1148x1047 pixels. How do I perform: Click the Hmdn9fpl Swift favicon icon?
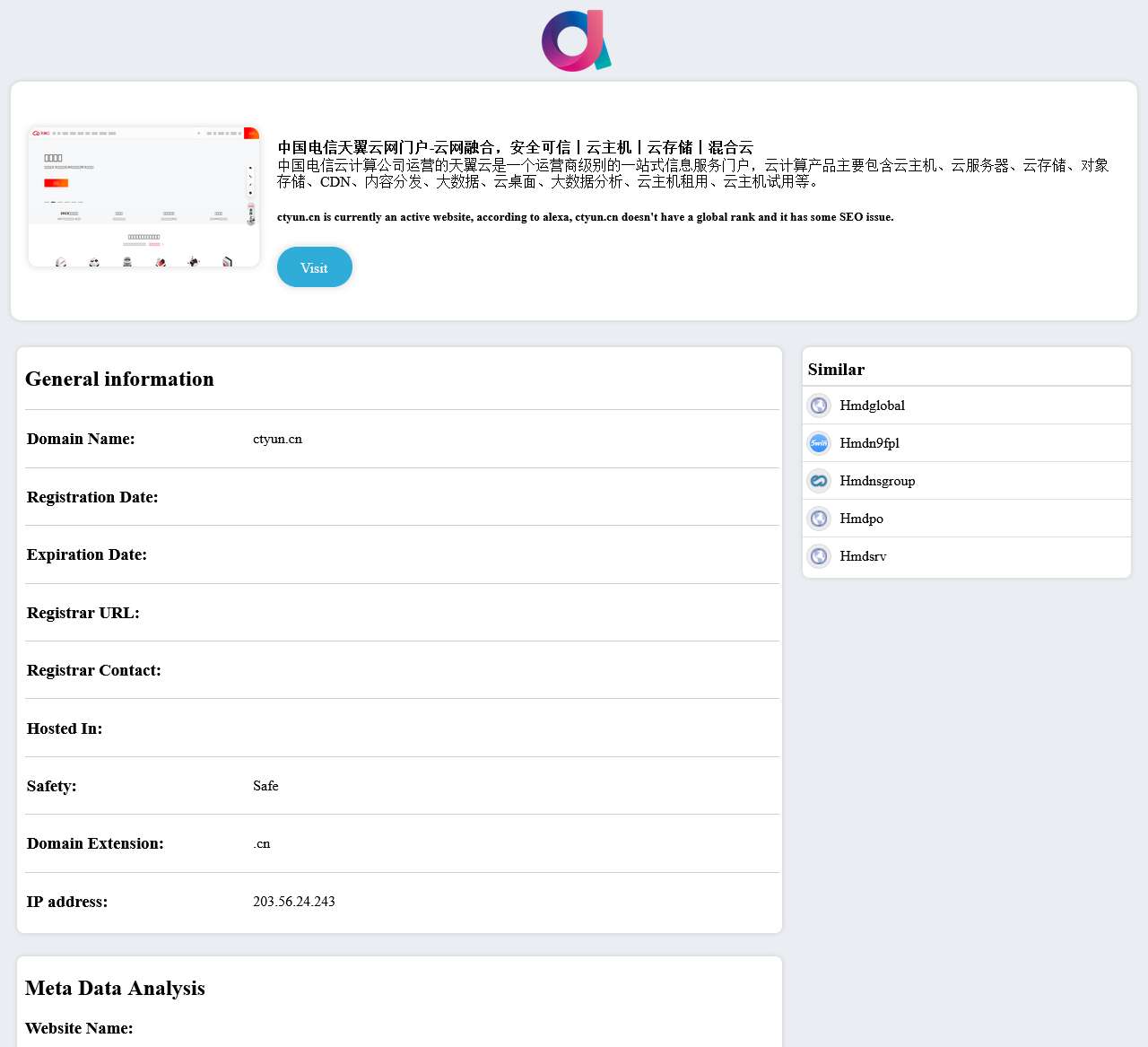(x=819, y=443)
